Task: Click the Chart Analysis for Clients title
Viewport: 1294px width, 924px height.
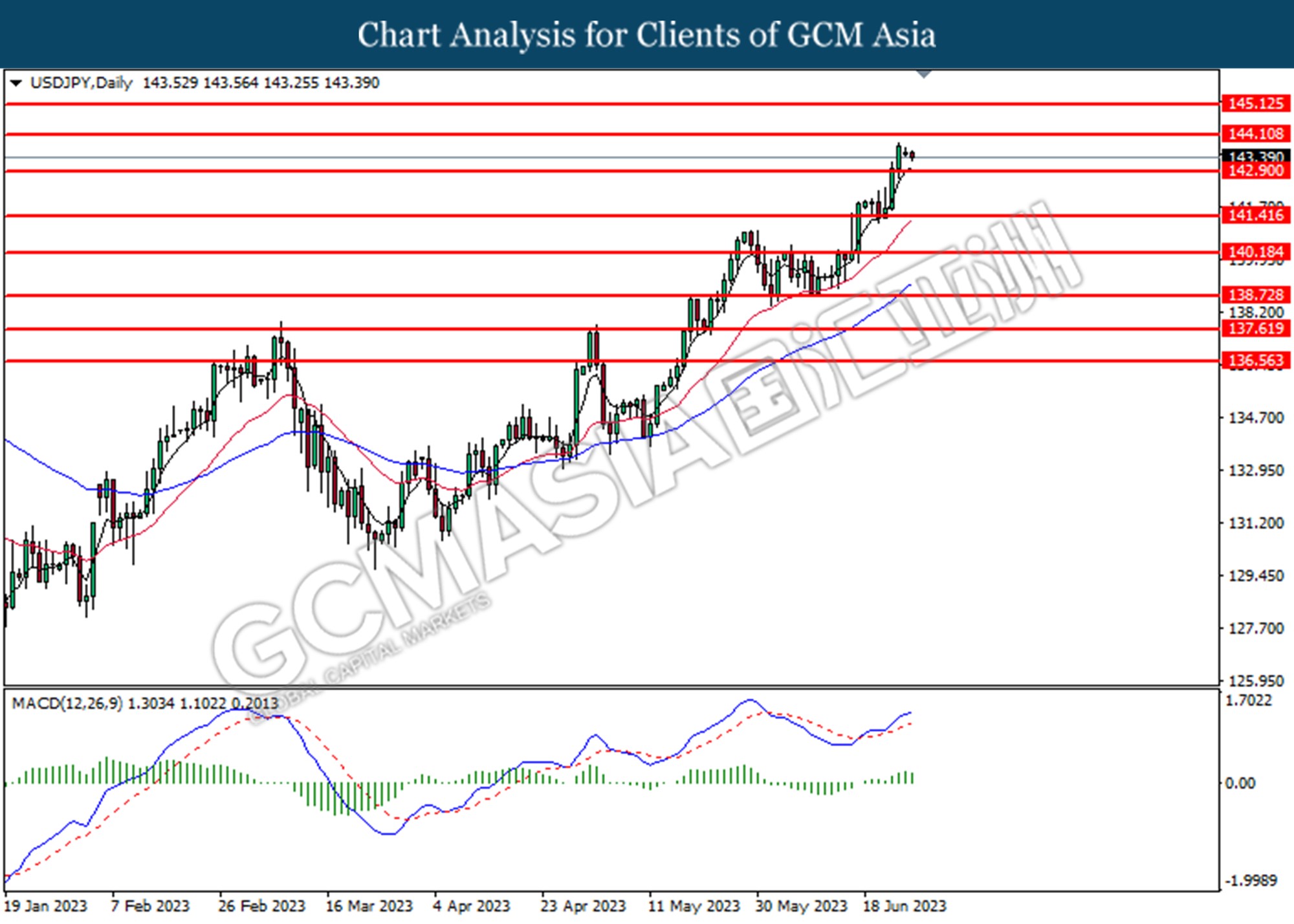Action: click(x=646, y=35)
